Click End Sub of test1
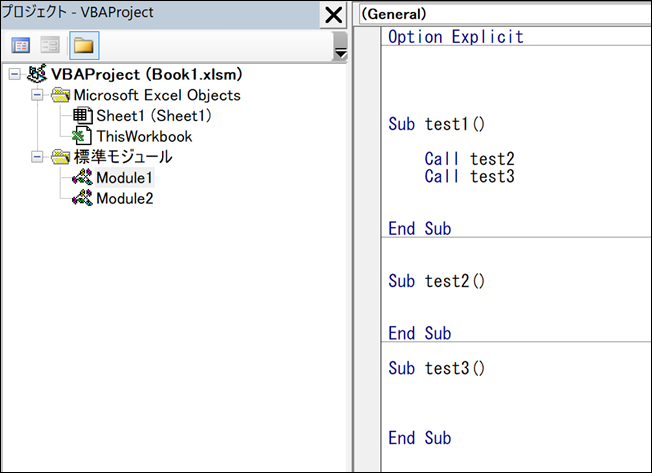This screenshot has width=652, height=473. tap(420, 229)
